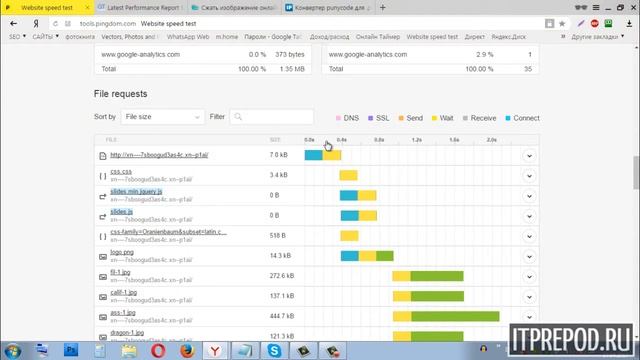Open a new tab with the plus button
This screenshot has width=640, height=360.
[x=382, y=7]
